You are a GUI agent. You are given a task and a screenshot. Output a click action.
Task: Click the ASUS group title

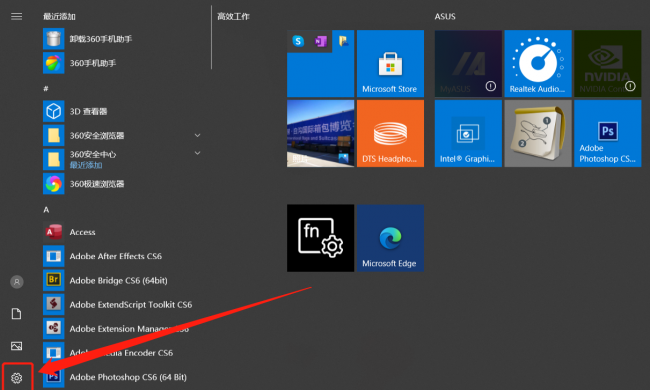pos(445,17)
